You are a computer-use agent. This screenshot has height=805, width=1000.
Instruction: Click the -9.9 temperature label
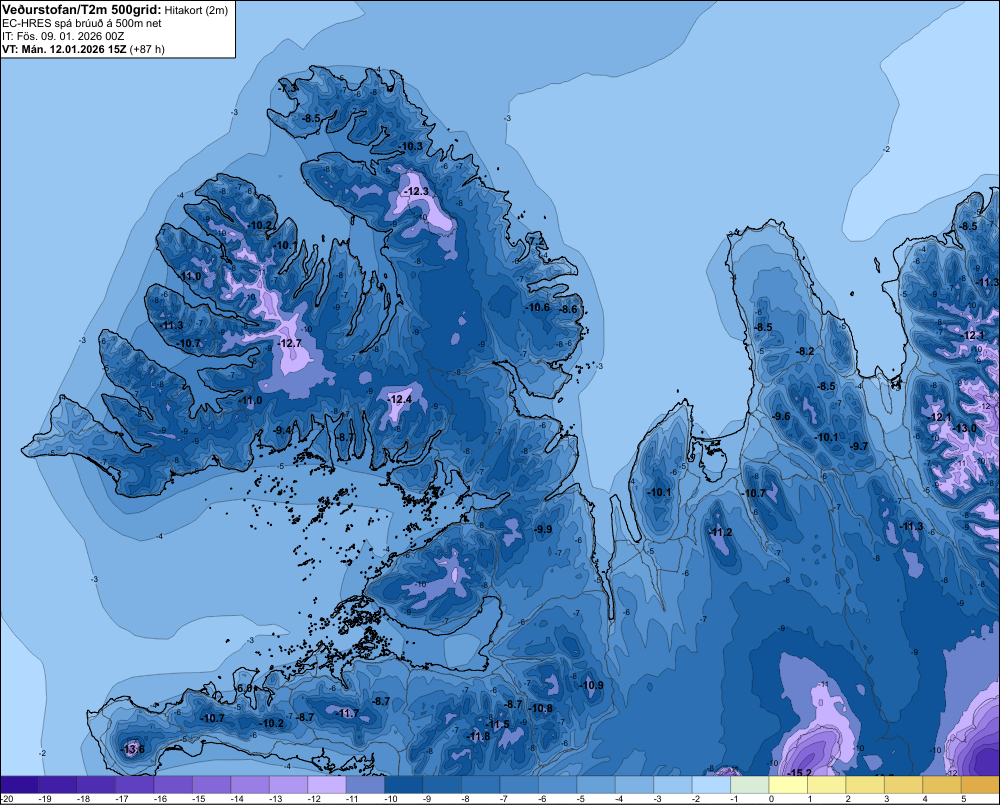tap(543, 529)
